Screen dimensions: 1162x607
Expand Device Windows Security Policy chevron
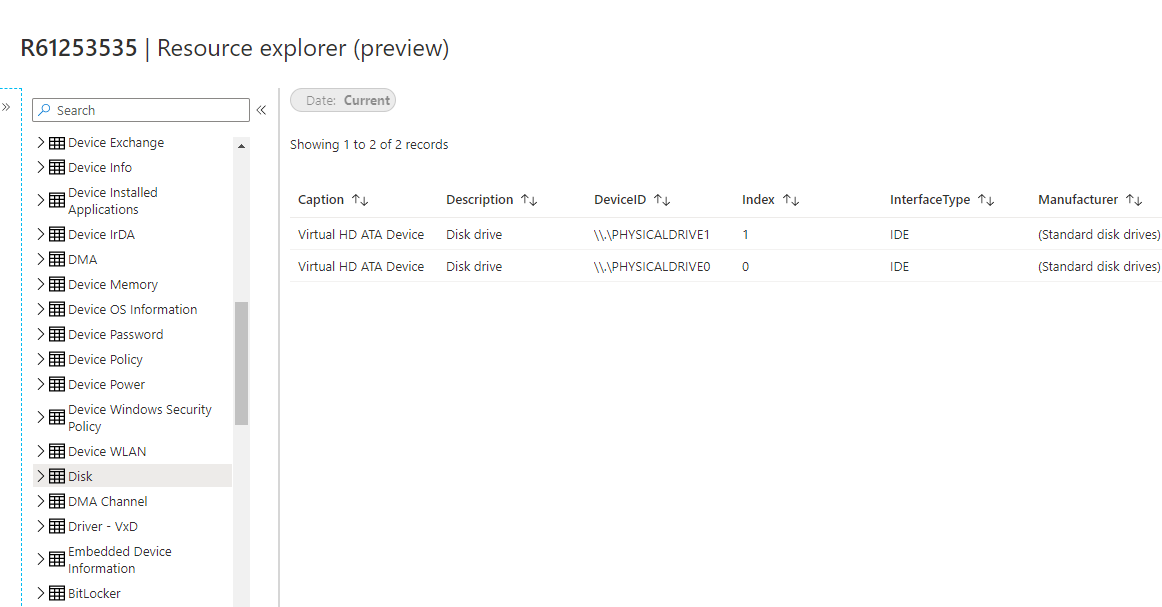(x=41, y=417)
